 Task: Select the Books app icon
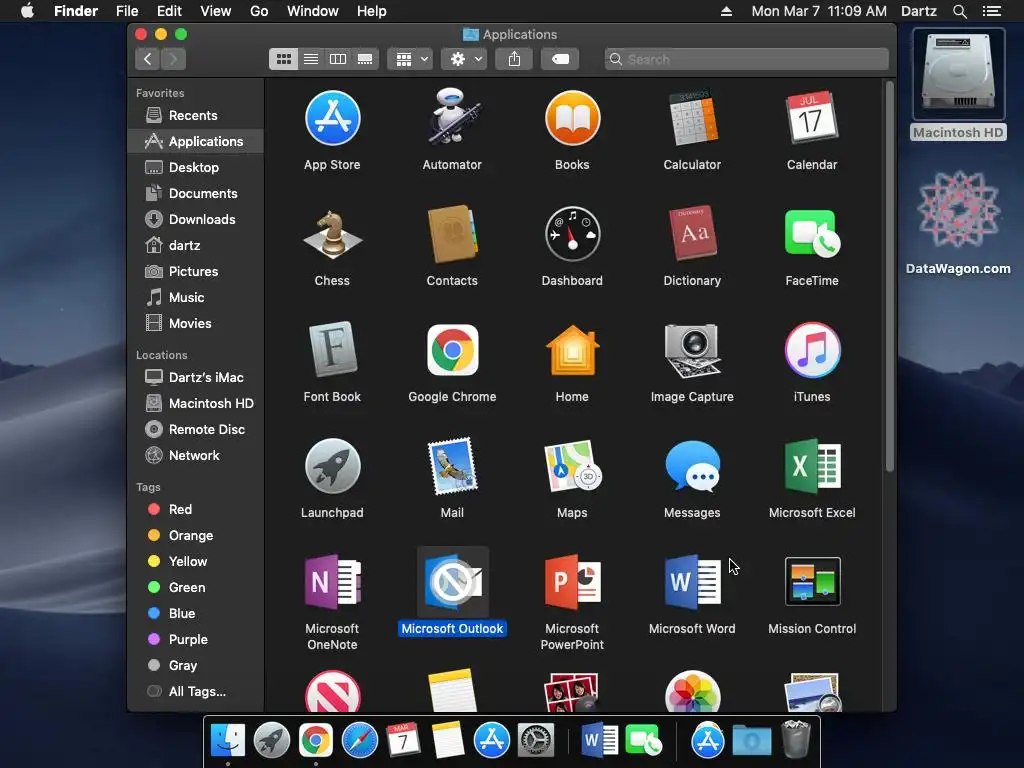click(572, 118)
